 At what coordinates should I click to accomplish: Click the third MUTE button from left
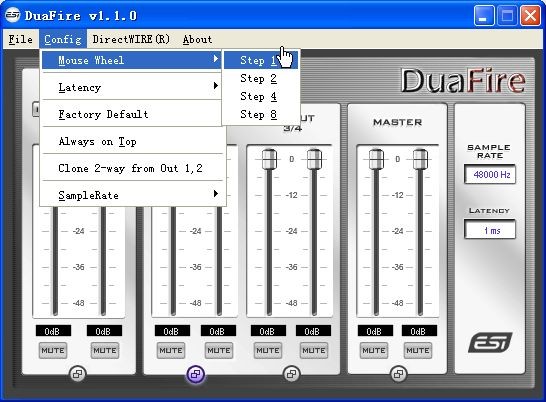(x=171, y=350)
